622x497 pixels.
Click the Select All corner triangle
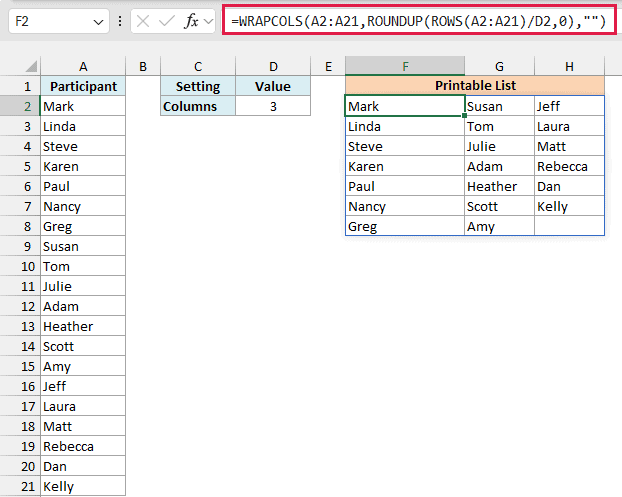tap(31, 66)
